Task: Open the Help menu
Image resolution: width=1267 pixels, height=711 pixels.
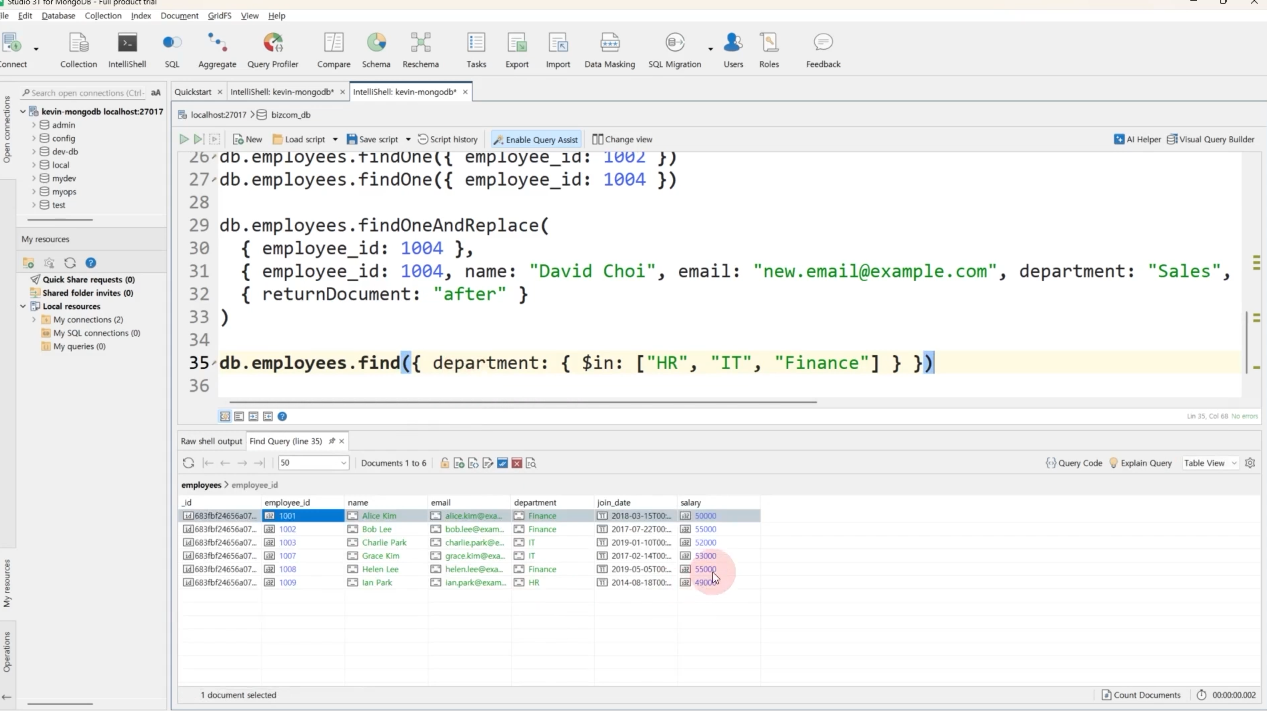Action: tap(277, 16)
